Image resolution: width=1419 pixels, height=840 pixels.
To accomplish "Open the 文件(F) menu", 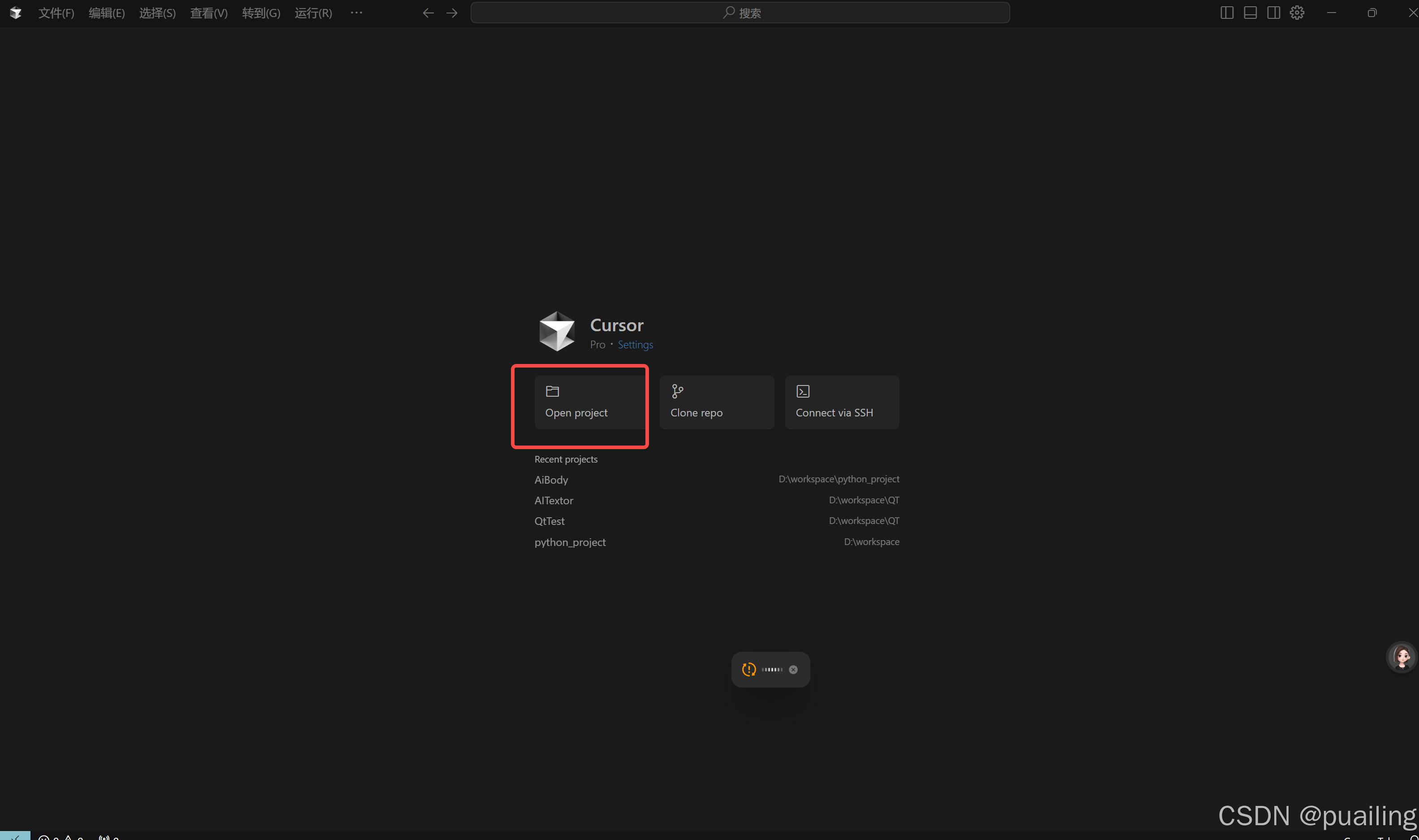I will tap(56, 13).
